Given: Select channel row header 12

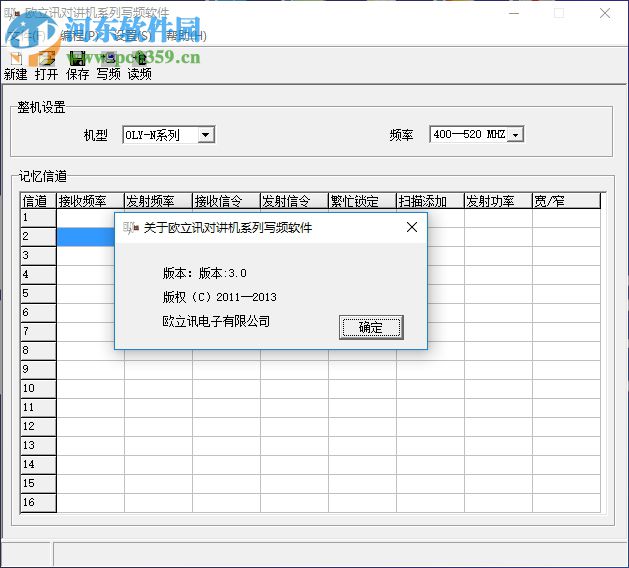Looking at the screenshot, I should tap(39, 427).
